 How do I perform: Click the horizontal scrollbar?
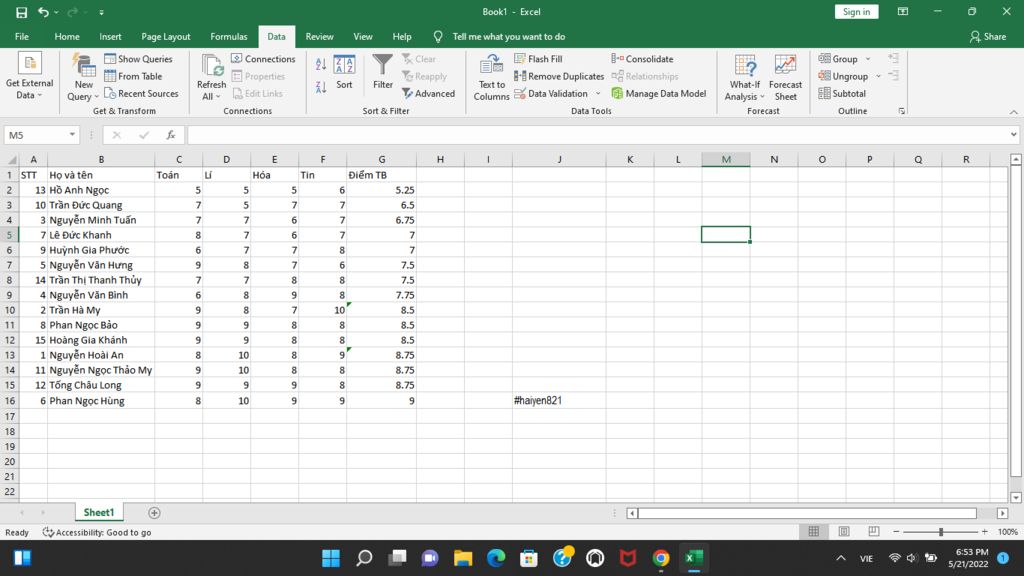[807, 513]
